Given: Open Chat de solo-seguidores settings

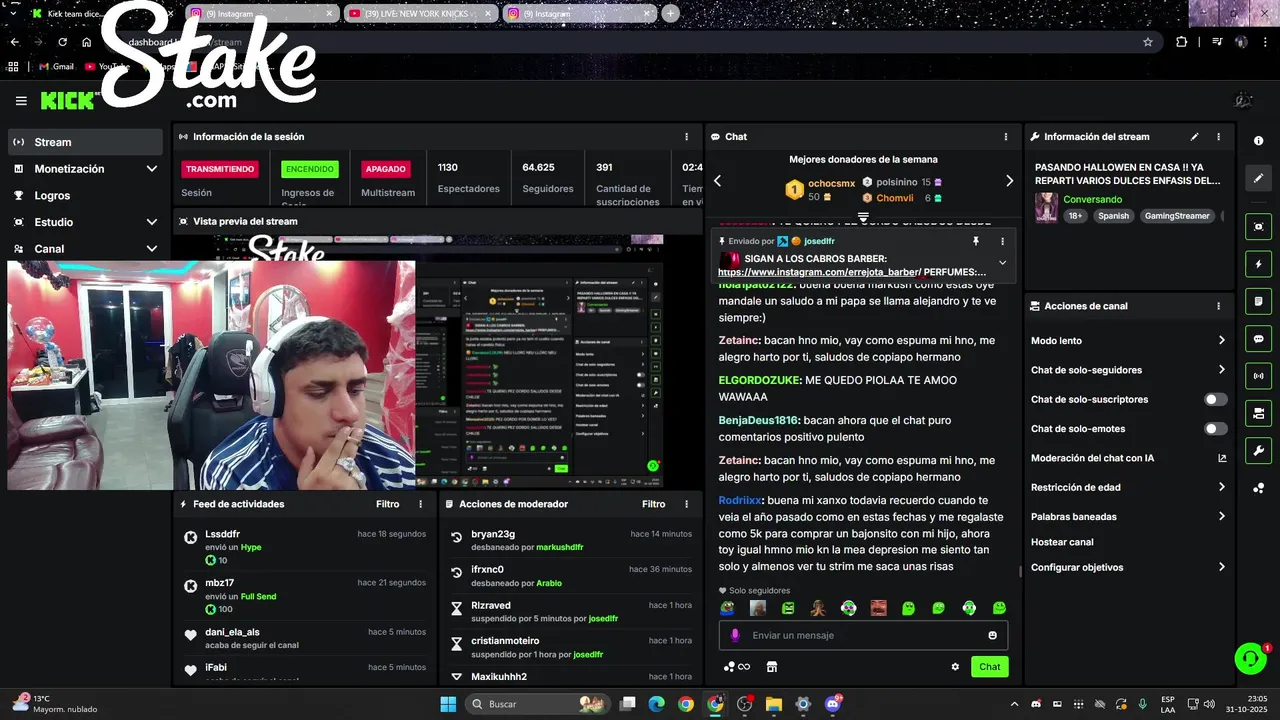Looking at the screenshot, I should pyautogui.click(x=1128, y=370).
